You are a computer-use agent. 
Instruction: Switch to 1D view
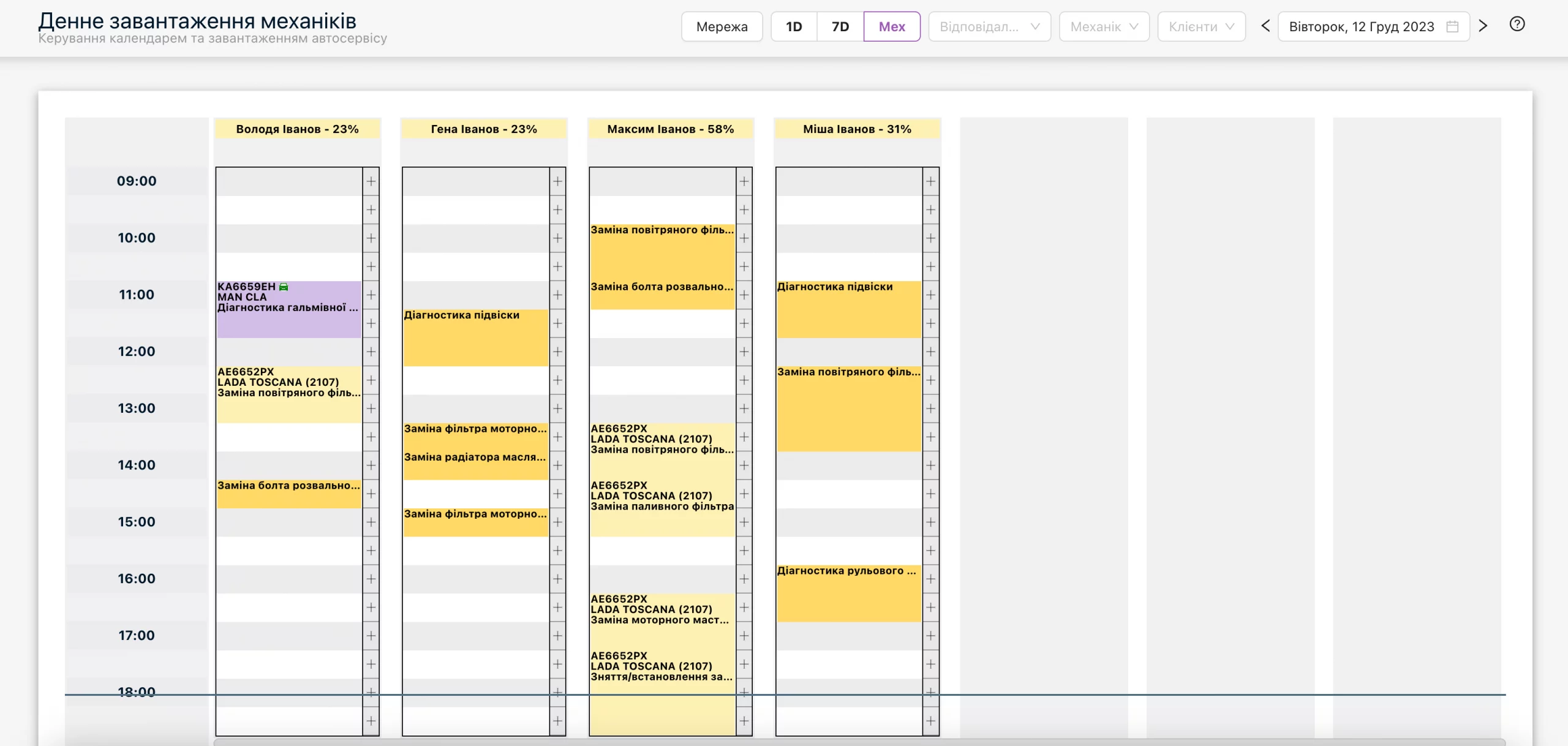pos(794,26)
